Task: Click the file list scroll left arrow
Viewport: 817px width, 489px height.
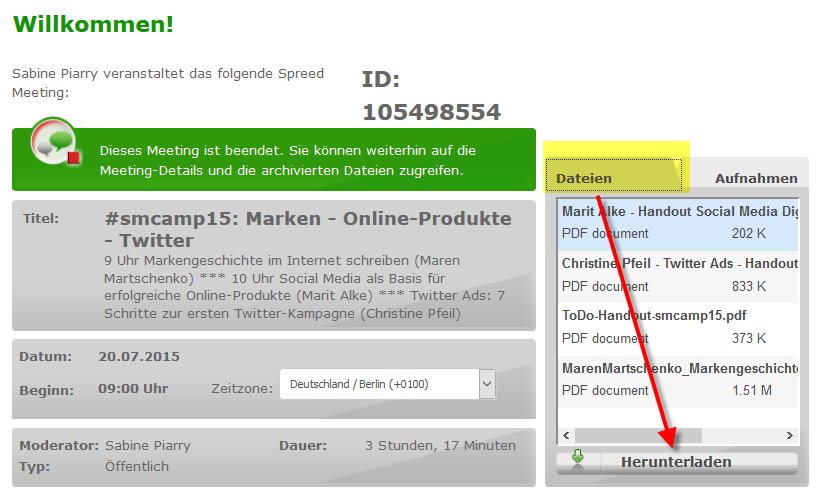Action: pos(566,435)
